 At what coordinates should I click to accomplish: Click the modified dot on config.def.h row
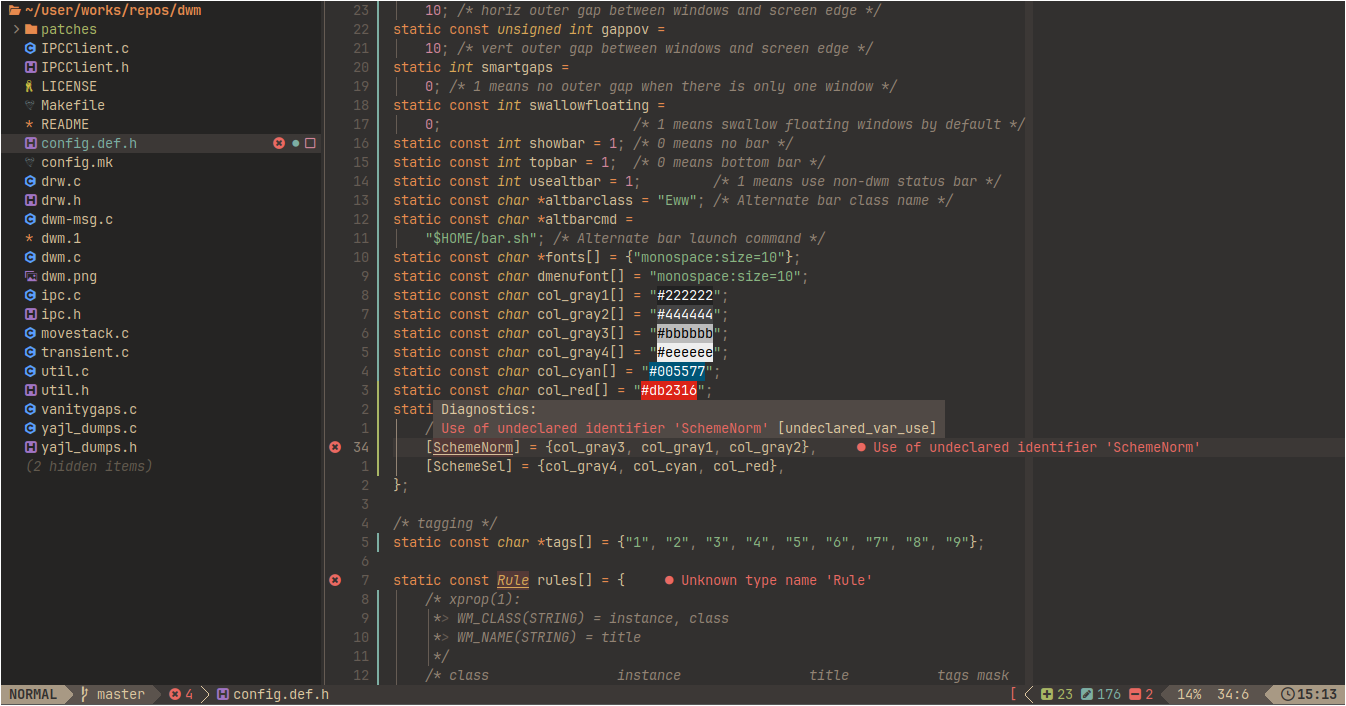coord(296,143)
